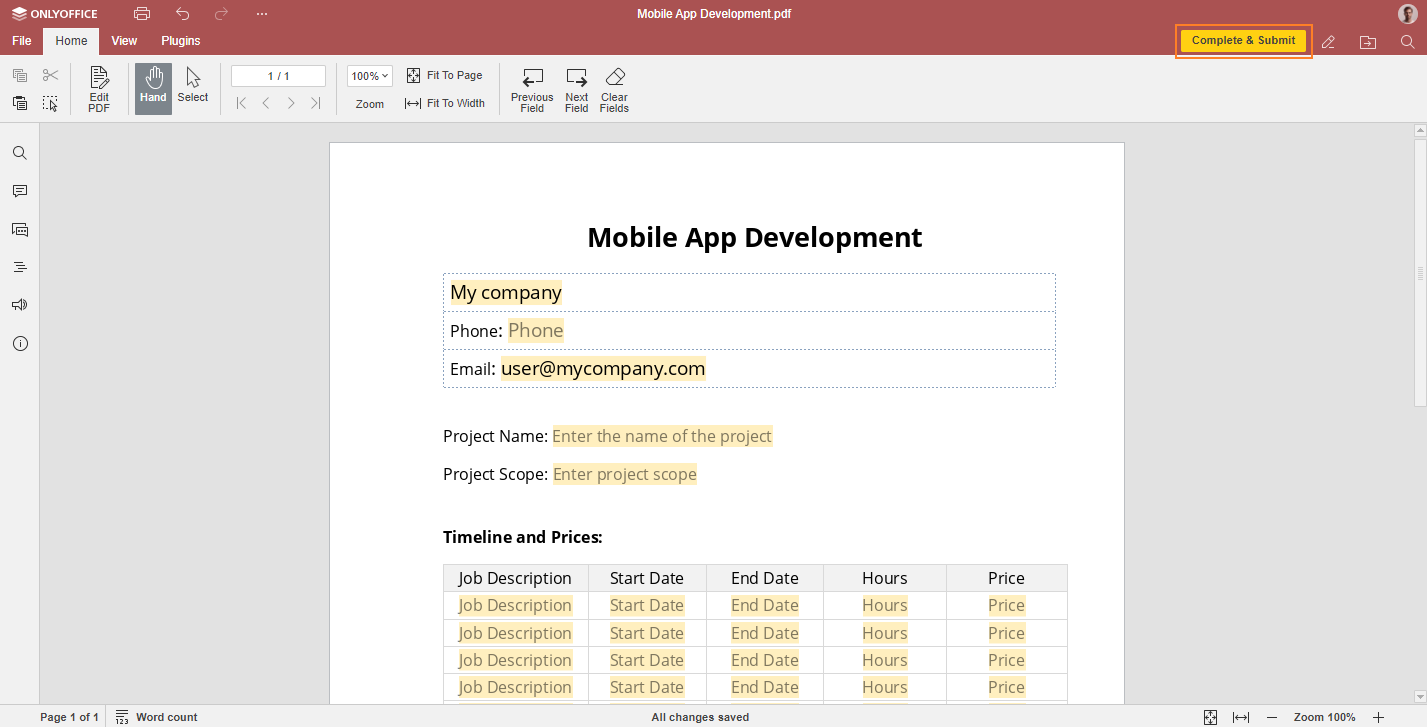
Task: Open the Zoom percentage dropdown
Action: pyautogui.click(x=369, y=75)
